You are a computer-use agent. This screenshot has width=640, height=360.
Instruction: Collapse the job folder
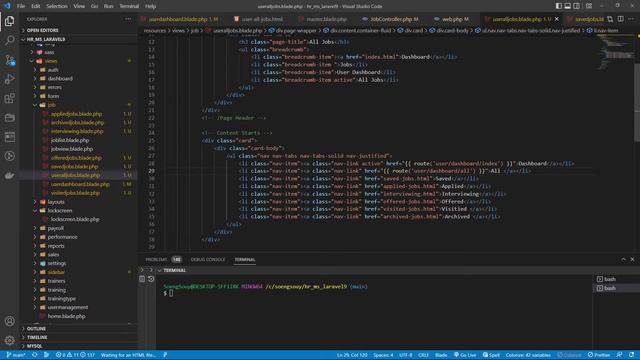(51, 105)
